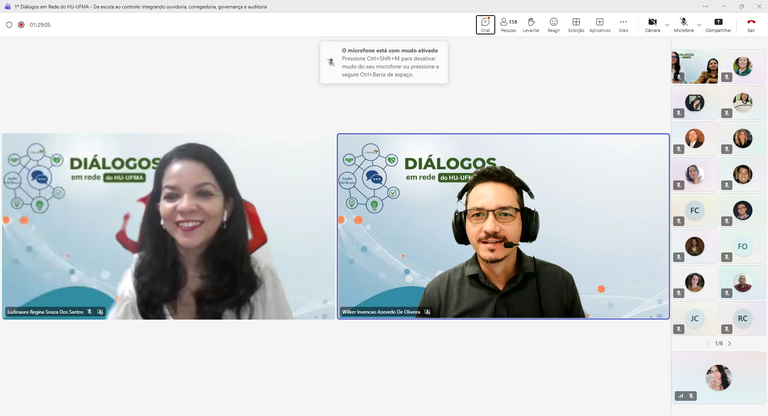This screenshot has height=416, width=768.
Task: Click the muted mic icon on self-view tile
Action: [x=691, y=395]
